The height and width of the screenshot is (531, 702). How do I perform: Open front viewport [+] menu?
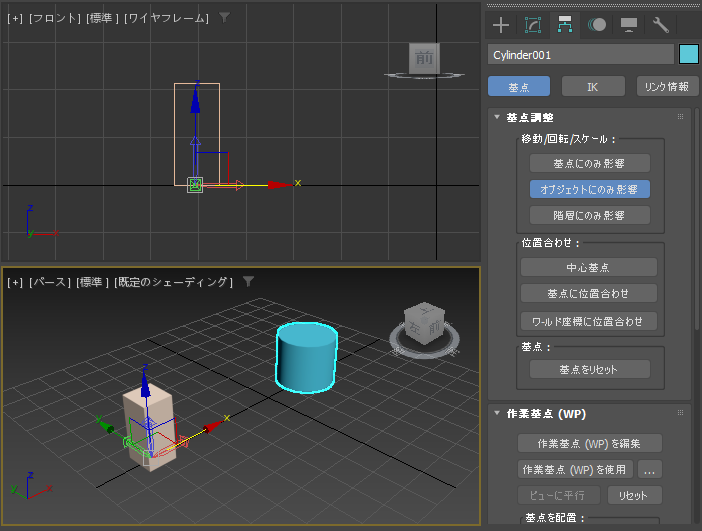(15, 18)
